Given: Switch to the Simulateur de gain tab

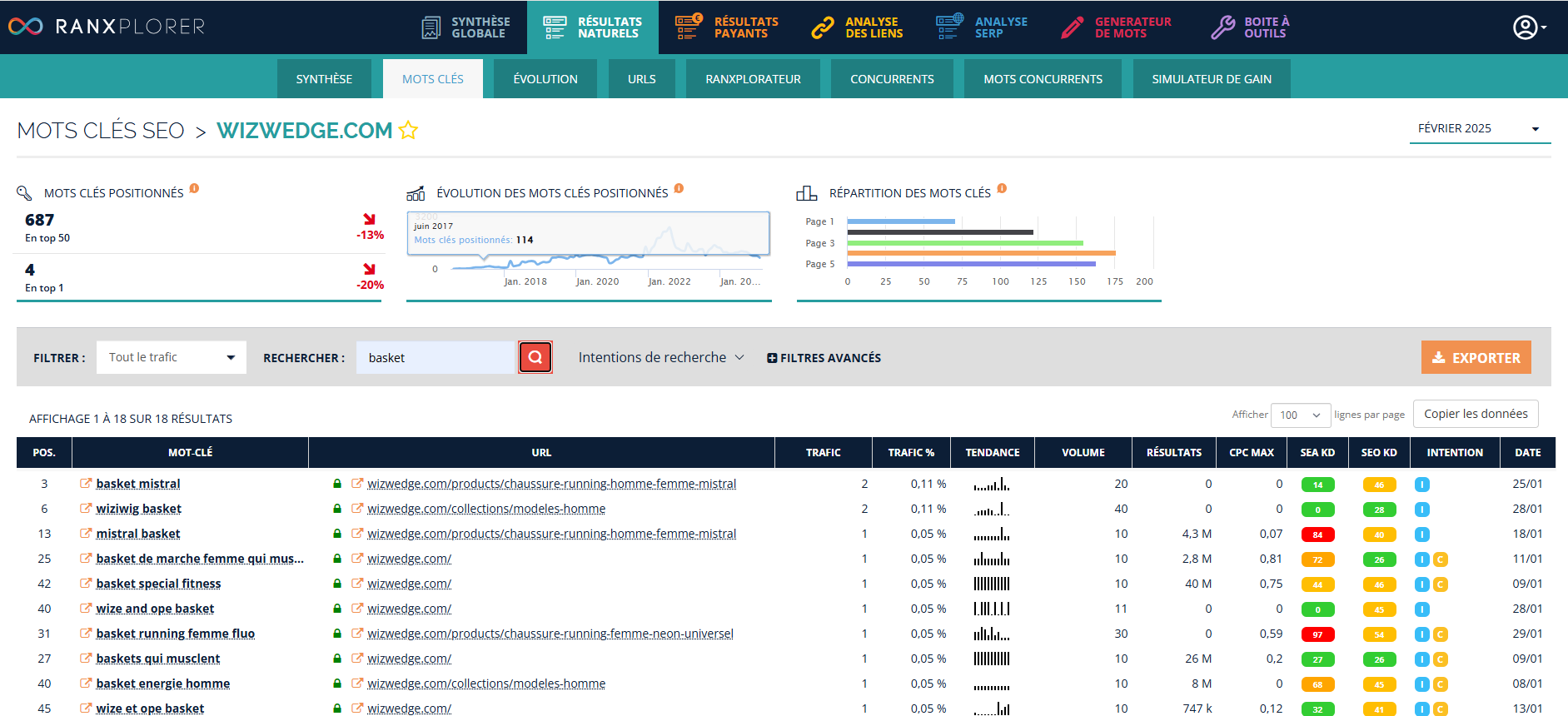Looking at the screenshot, I should coord(1212,79).
